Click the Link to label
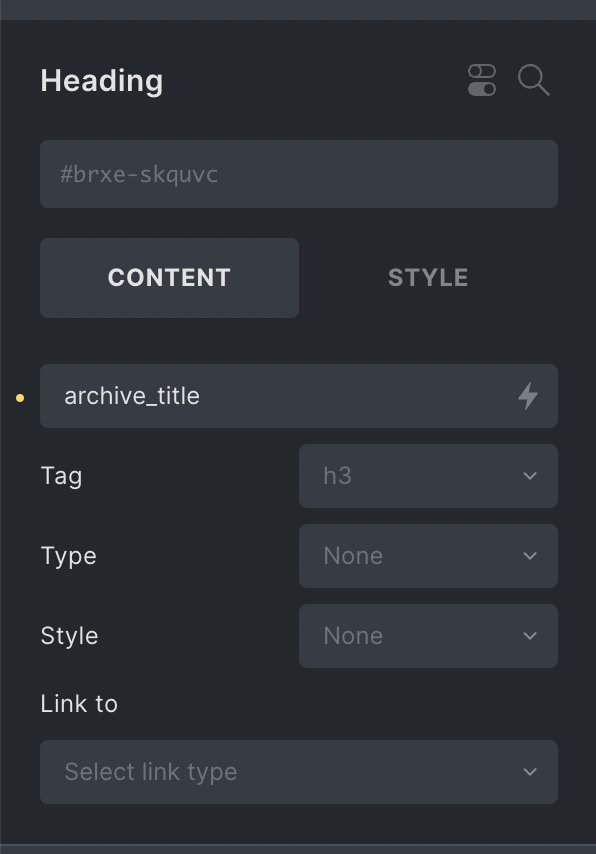The height and width of the screenshot is (854, 596). click(x=79, y=703)
